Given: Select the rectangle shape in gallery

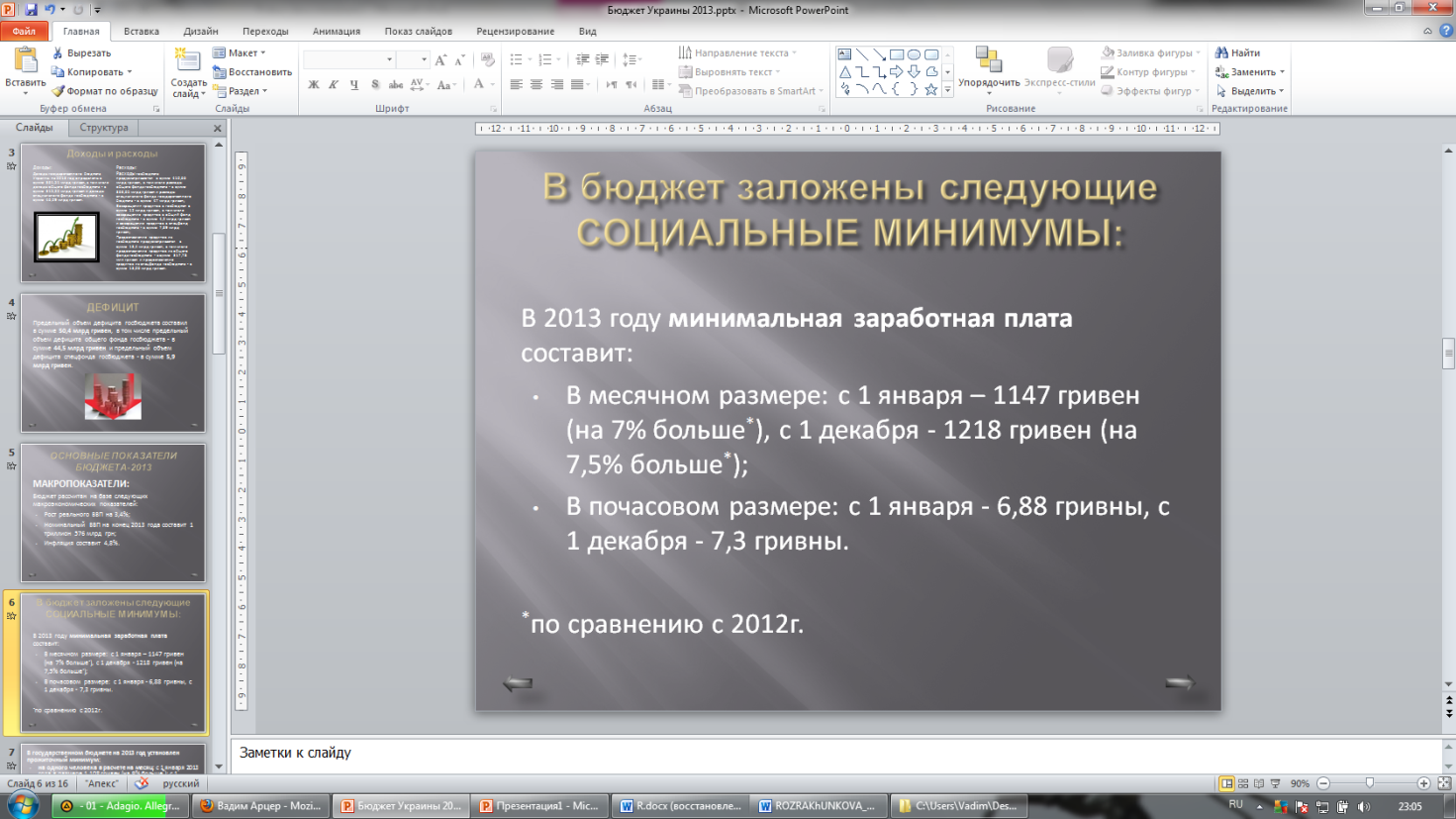Looking at the screenshot, I should [897, 54].
